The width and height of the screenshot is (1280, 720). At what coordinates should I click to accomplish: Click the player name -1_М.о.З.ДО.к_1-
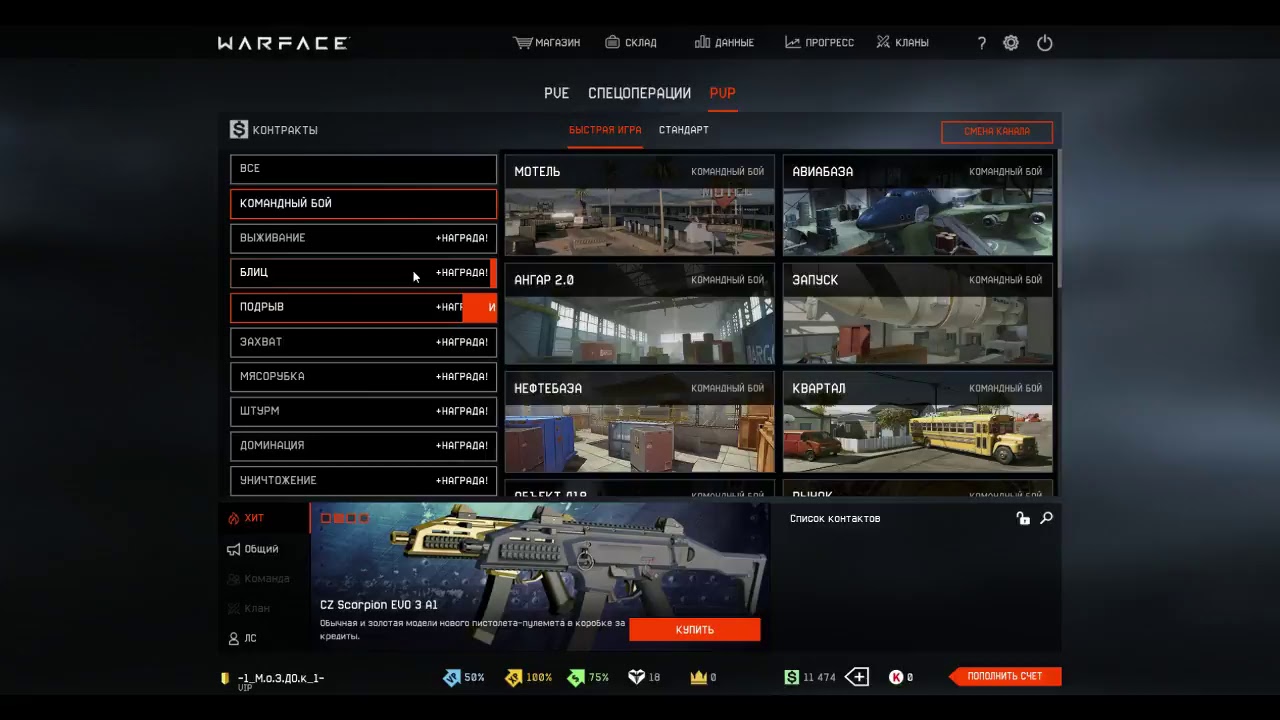281,678
